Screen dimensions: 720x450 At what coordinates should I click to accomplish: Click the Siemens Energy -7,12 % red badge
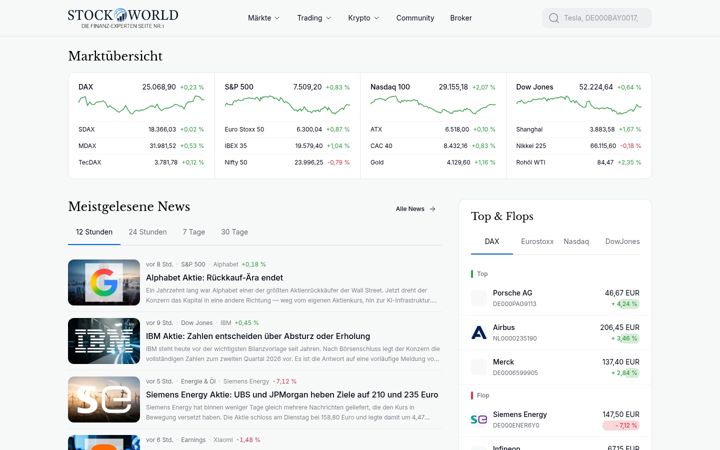point(621,426)
